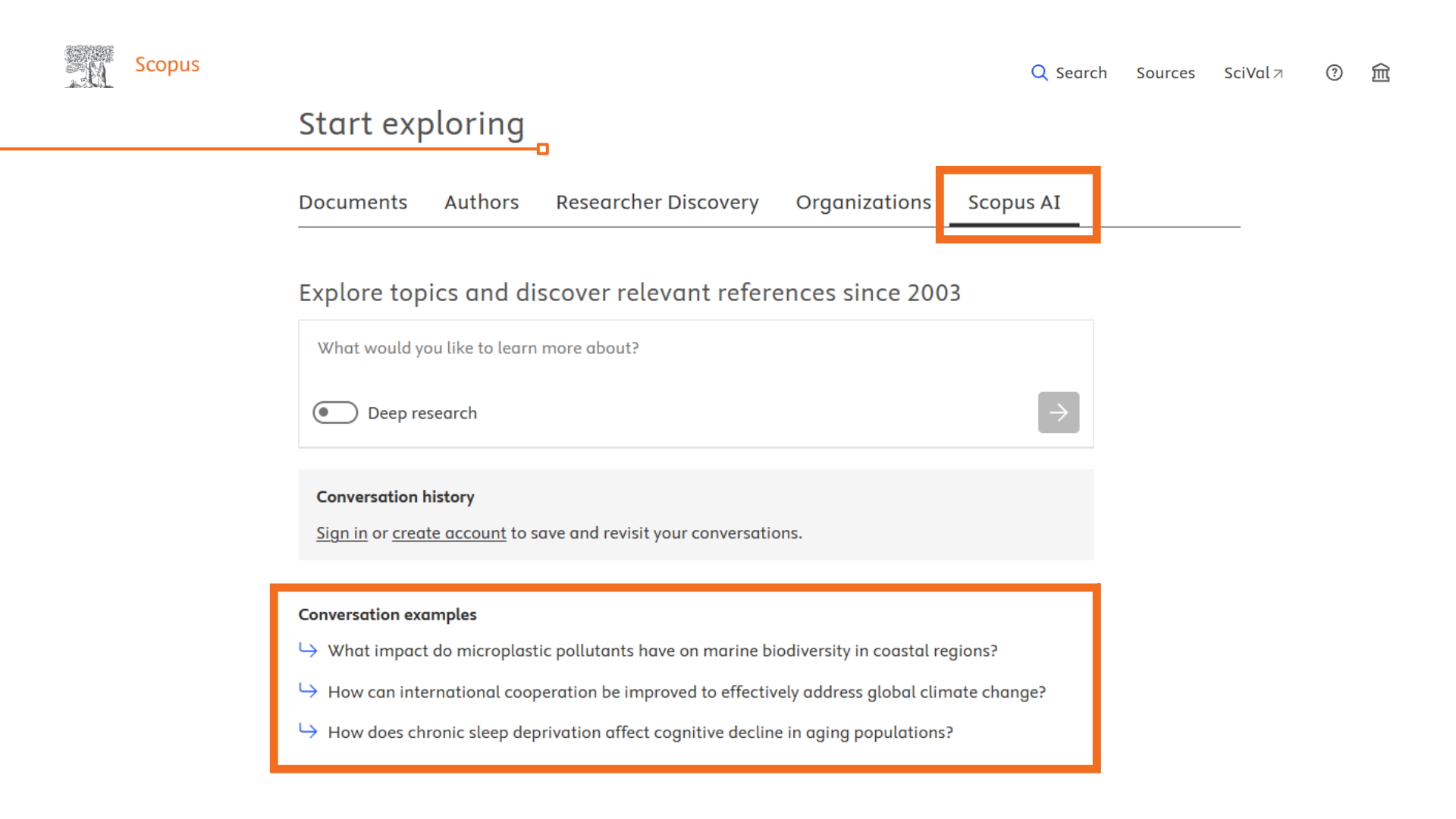Click the 'Conversation examples' heading
The height and width of the screenshot is (819, 1456).
[x=387, y=614]
